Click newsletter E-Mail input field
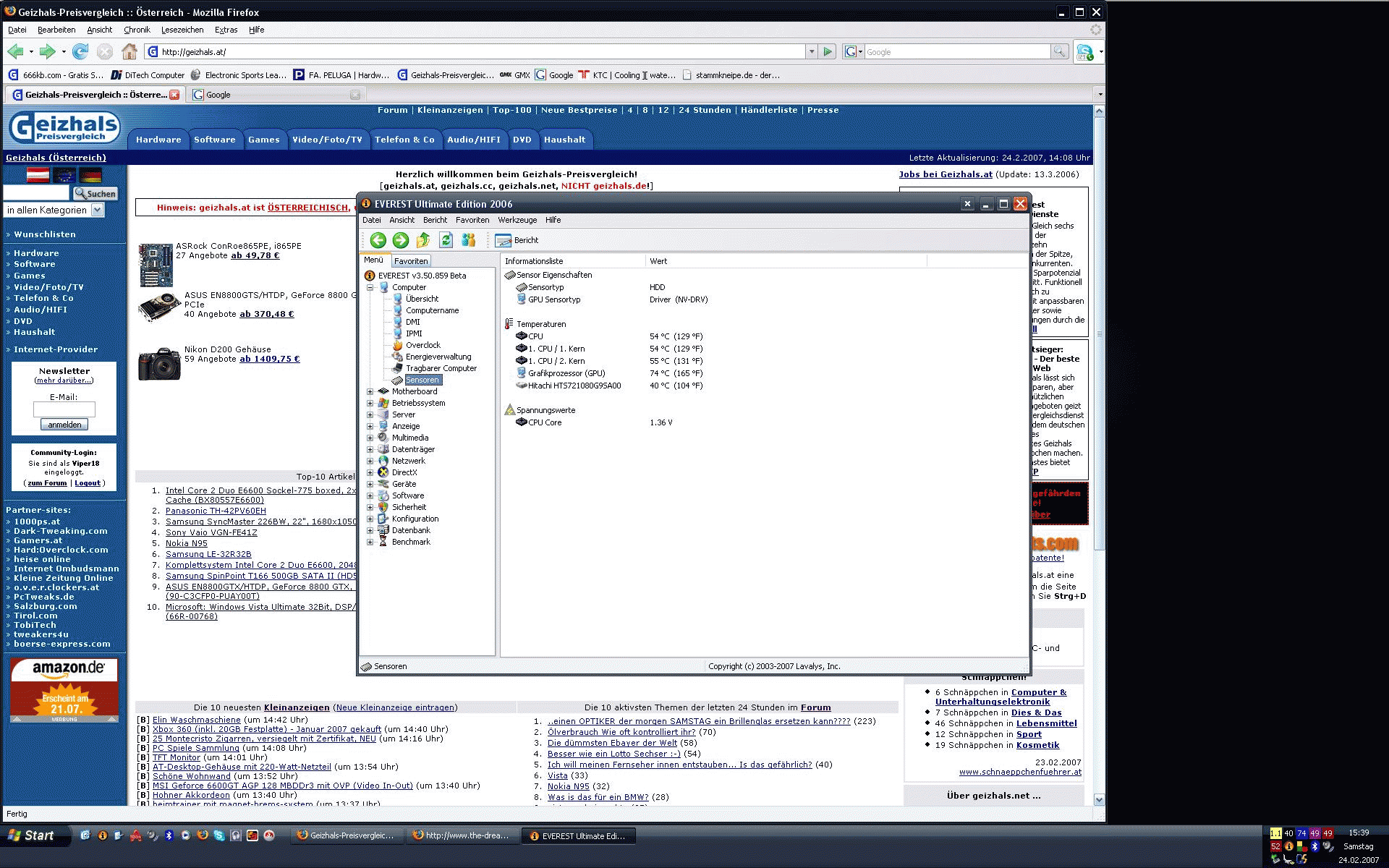Screen dimensions: 1389x868 click(x=64, y=409)
